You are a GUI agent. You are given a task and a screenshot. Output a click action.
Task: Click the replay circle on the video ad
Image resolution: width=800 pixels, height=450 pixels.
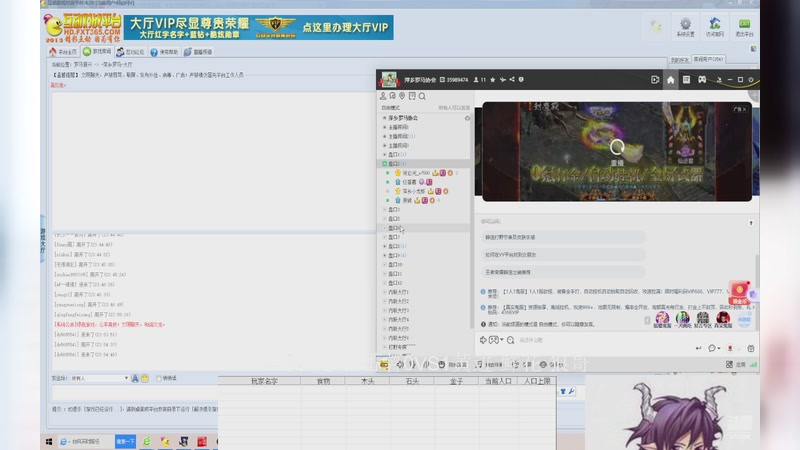pos(617,147)
